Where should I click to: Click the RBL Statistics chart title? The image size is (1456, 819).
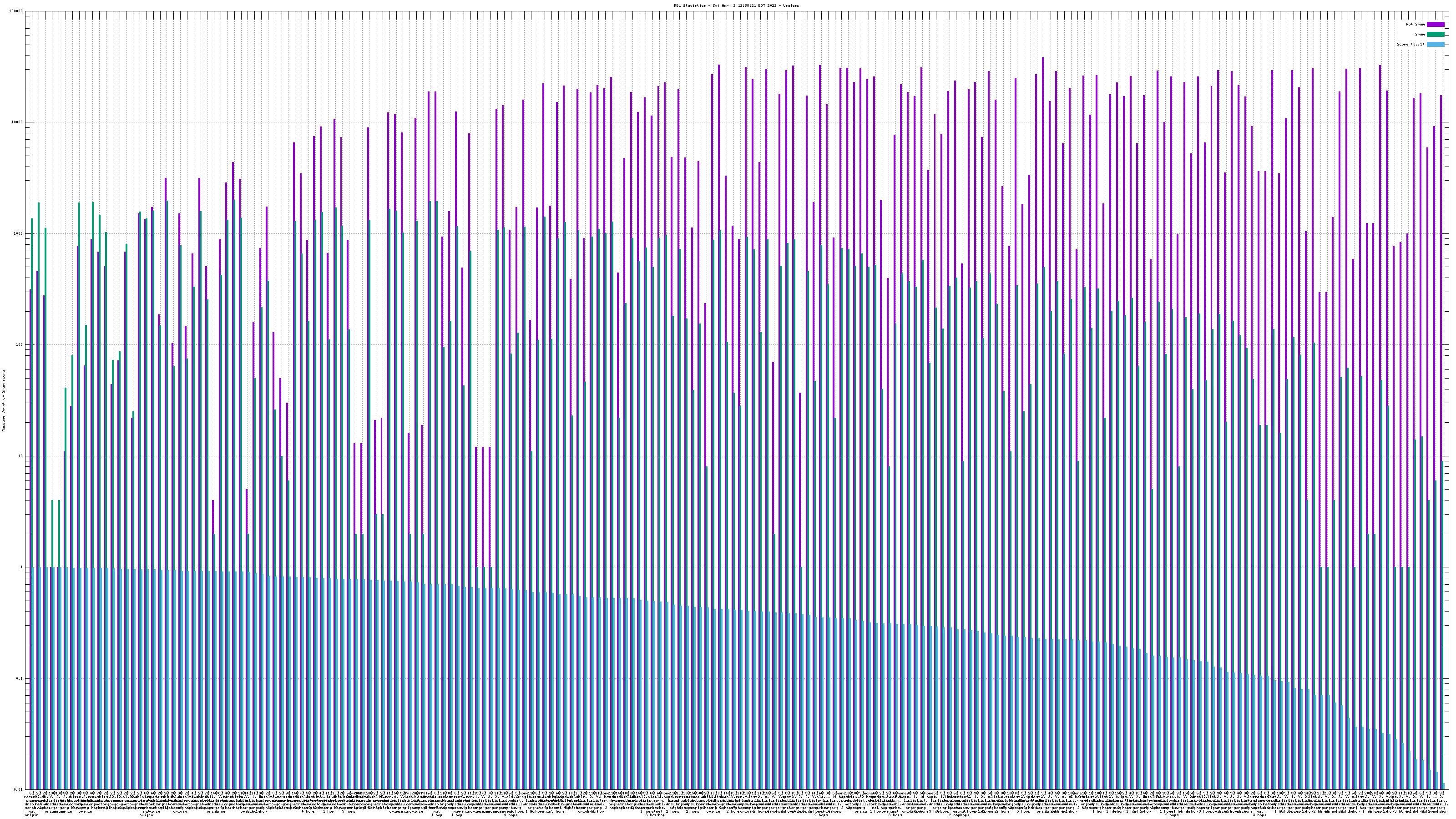click(736, 5)
